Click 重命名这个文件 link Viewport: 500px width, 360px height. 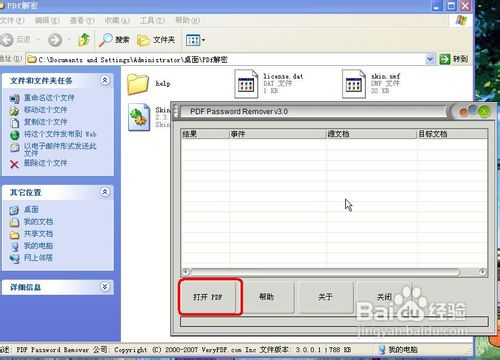pos(49,98)
